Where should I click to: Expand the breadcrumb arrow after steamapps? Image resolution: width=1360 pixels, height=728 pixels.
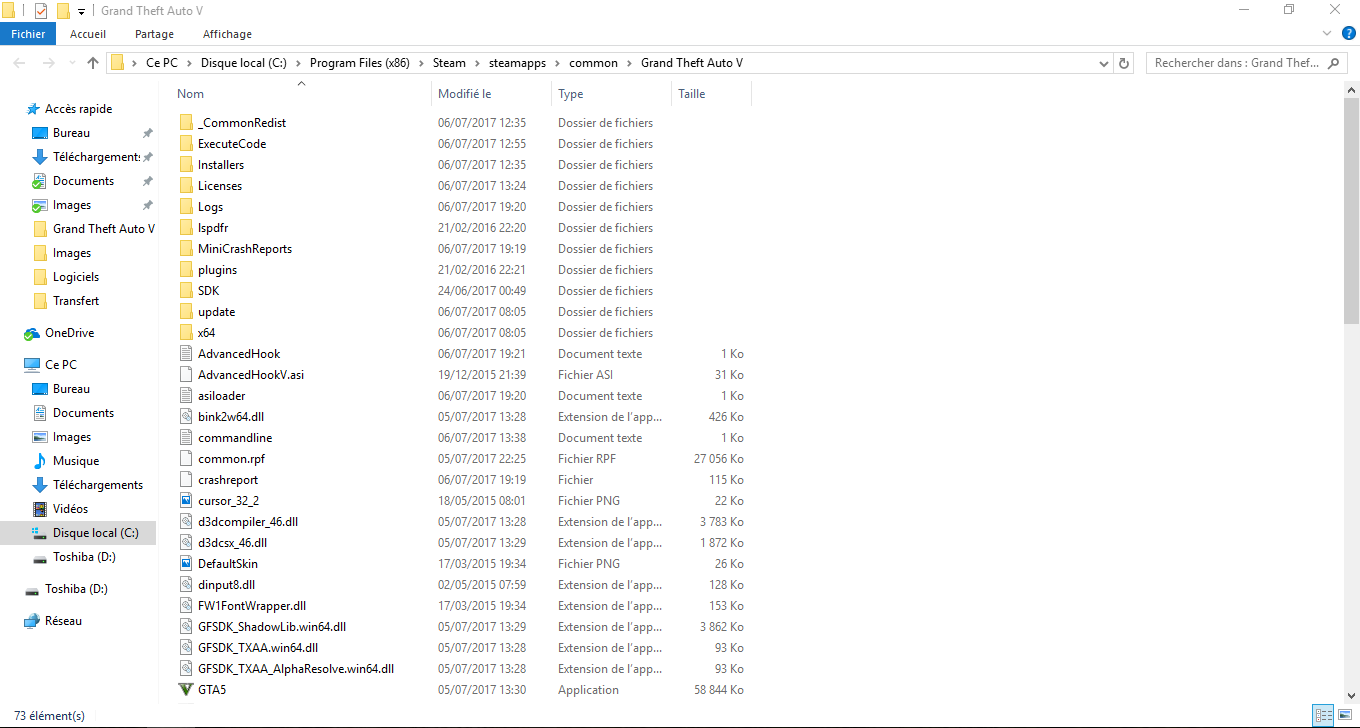point(558,63)
